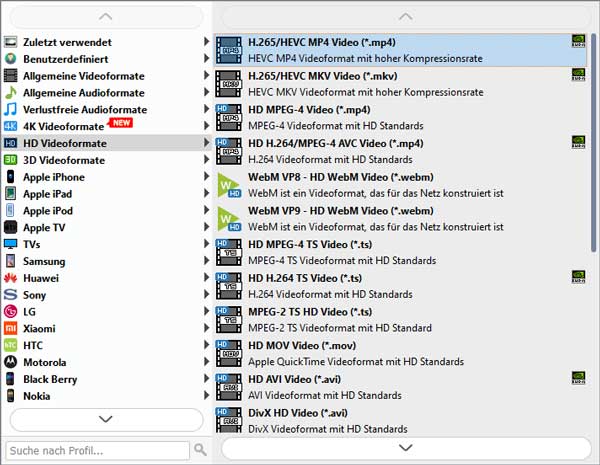
Task: Click the Samsung phone icon
Action: tap(10, 261)
